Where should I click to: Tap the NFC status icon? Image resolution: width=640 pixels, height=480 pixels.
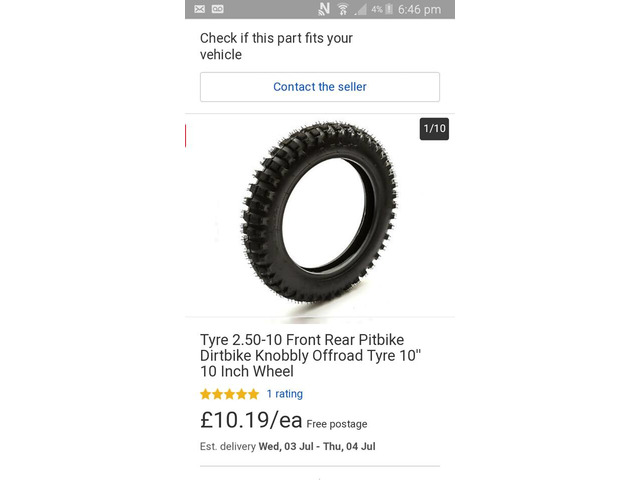(x=323, y=9)
